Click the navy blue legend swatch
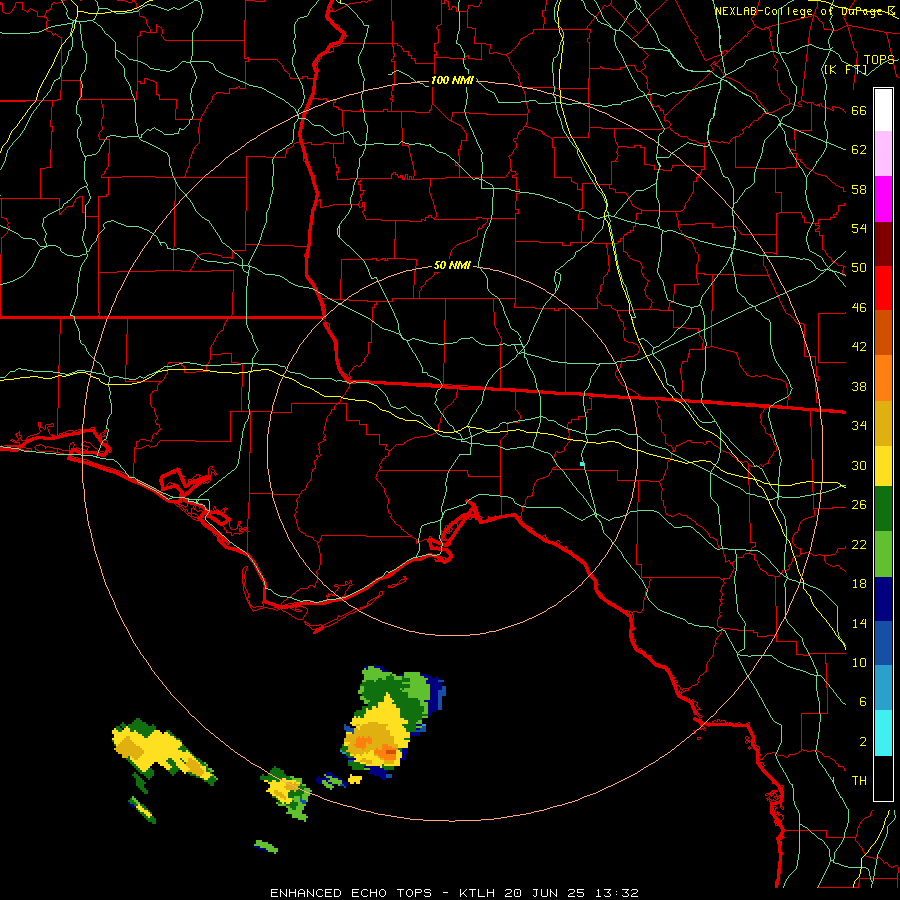This screenshot has width=900, height=900. (x=883, y=599)
